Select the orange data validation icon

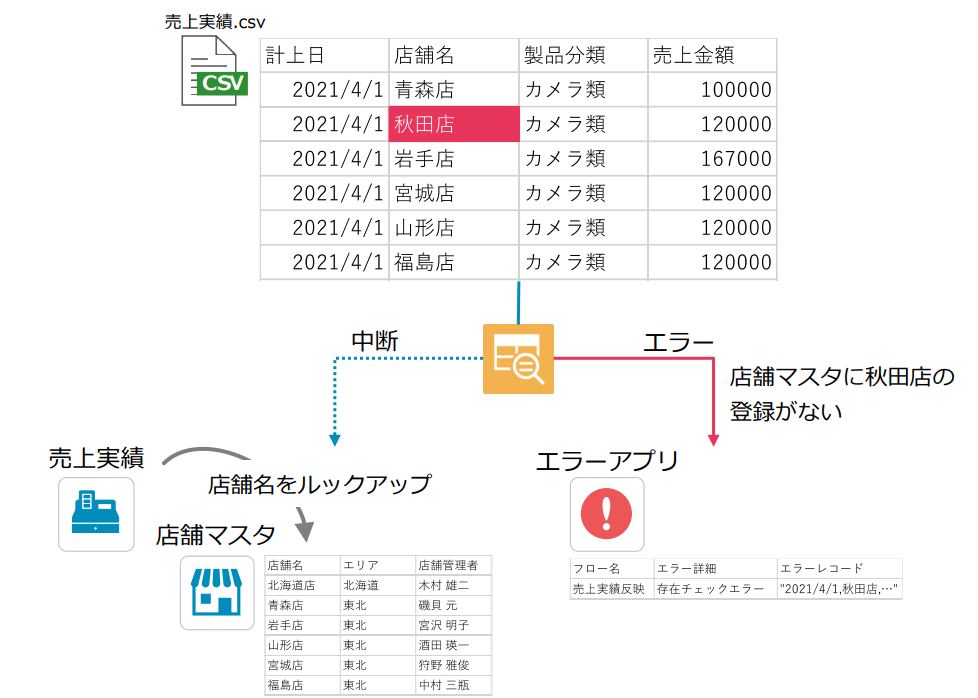[518, 358]
